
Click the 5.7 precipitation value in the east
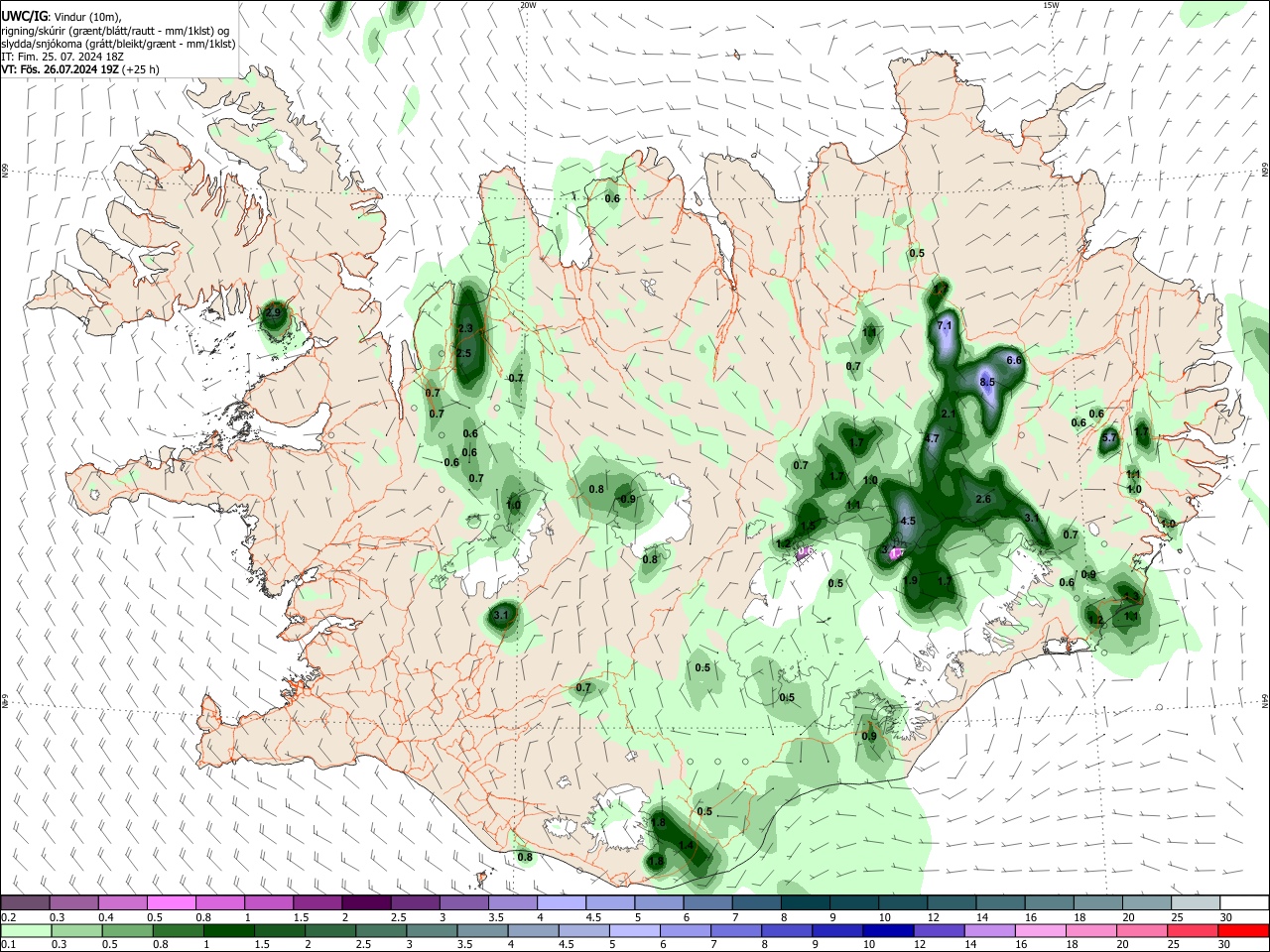click(1109, 437)
